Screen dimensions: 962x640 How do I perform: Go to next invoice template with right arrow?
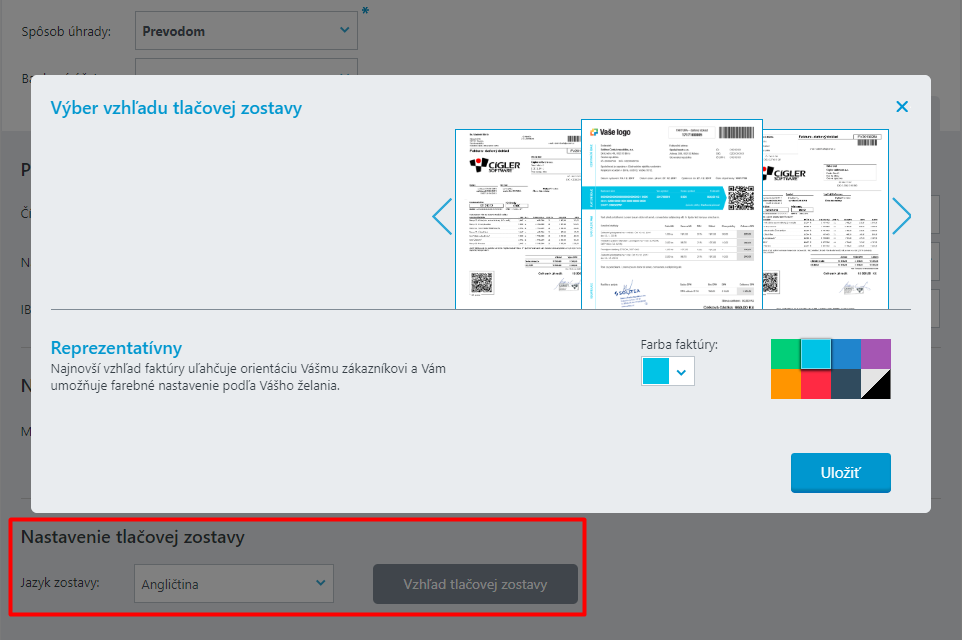point(901,216)
